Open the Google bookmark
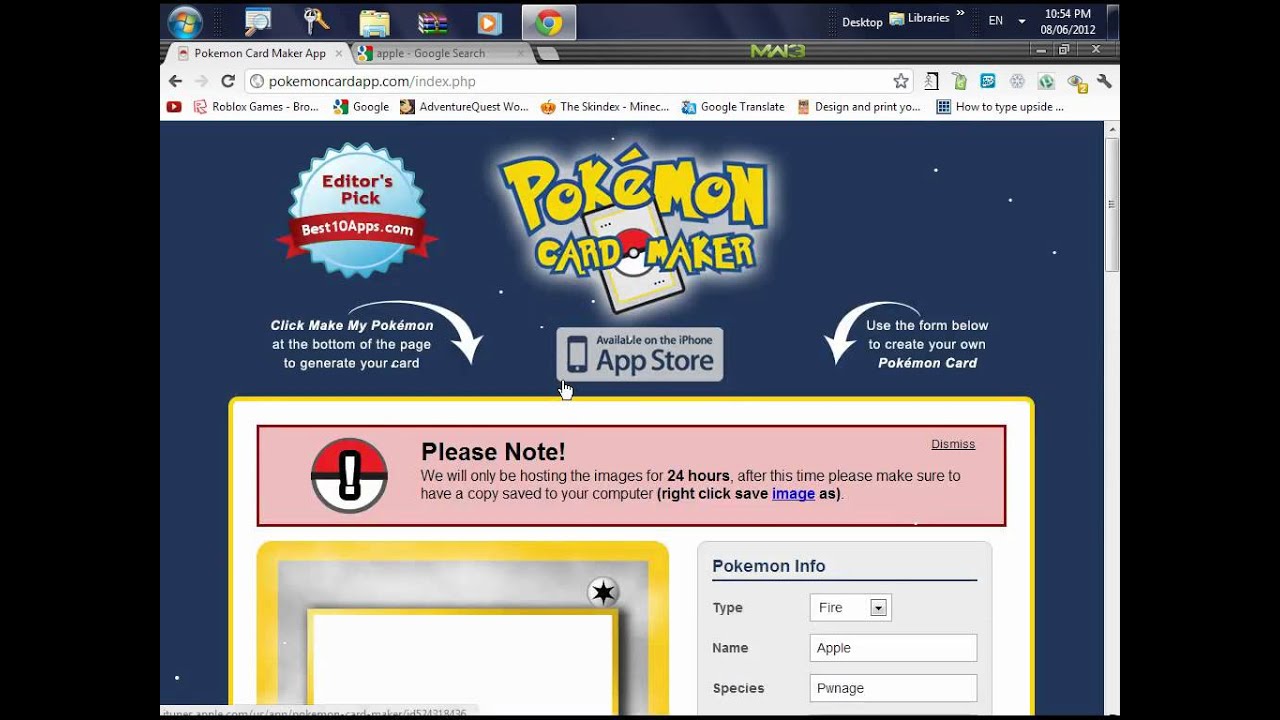The height and width of the screenshot is (720, 1280). click(361, 107)
